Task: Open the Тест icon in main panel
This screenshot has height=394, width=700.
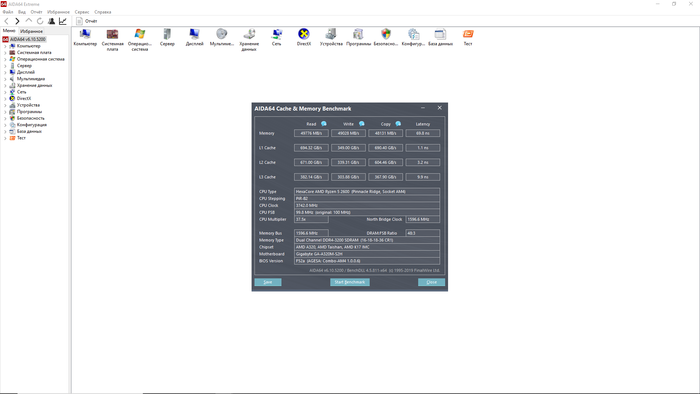Action: pyautogui.click(x=468, y=34)
